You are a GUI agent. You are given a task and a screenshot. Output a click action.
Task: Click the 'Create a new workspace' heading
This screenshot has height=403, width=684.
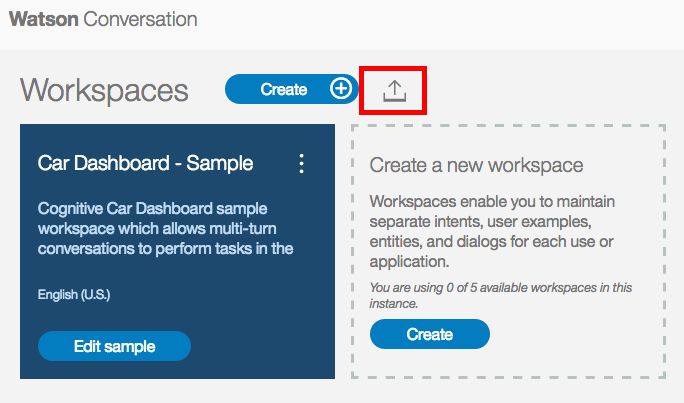[476, 165]
